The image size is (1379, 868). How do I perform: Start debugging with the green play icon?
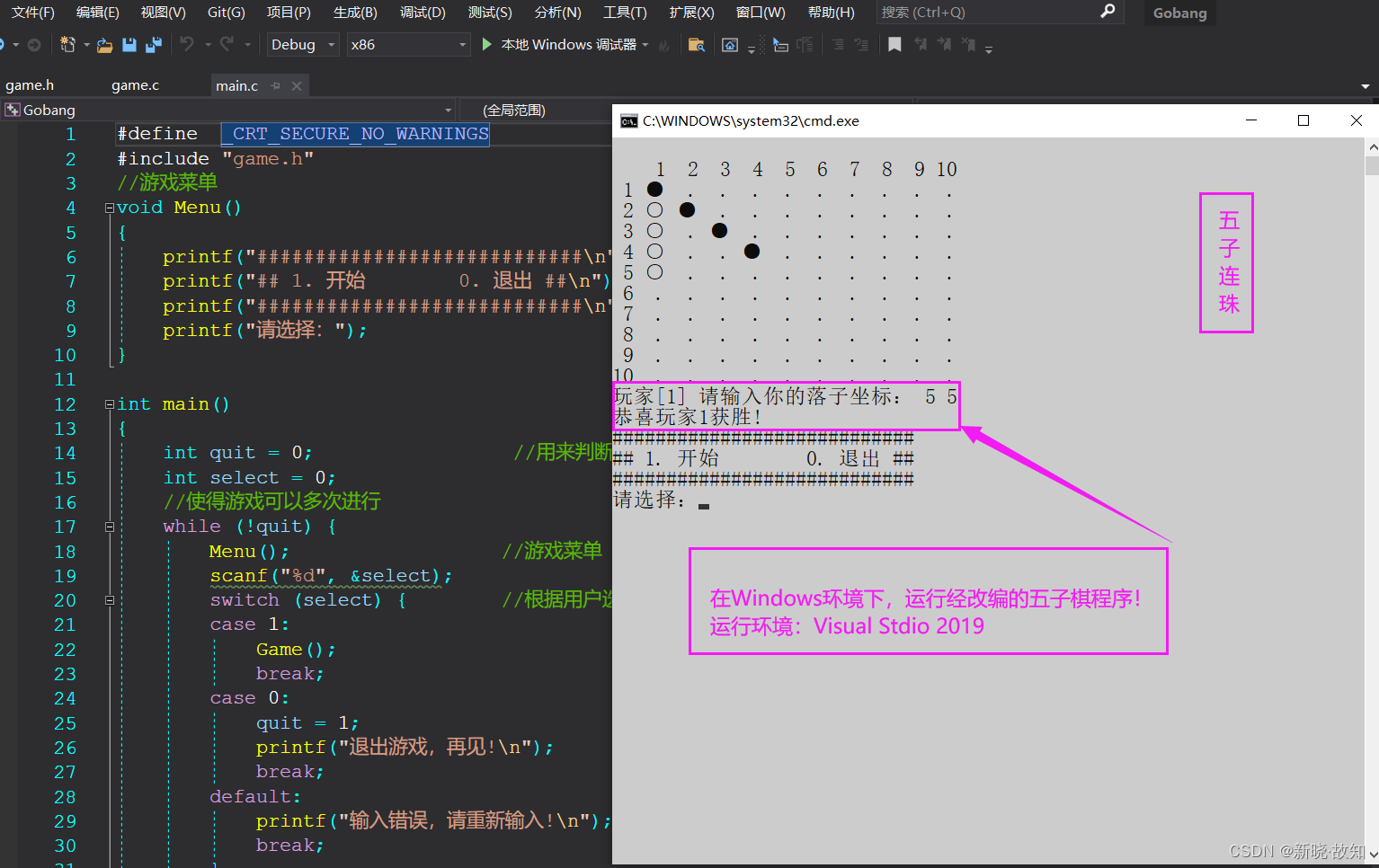486,44
